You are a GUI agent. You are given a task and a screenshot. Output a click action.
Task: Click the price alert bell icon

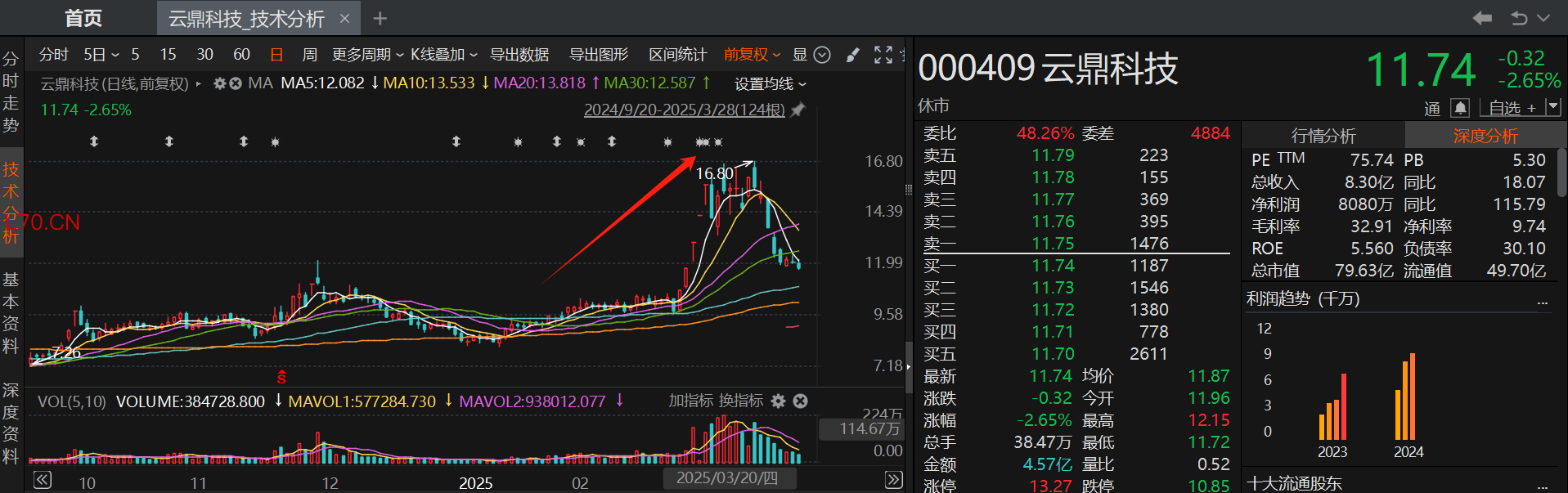1460,108
